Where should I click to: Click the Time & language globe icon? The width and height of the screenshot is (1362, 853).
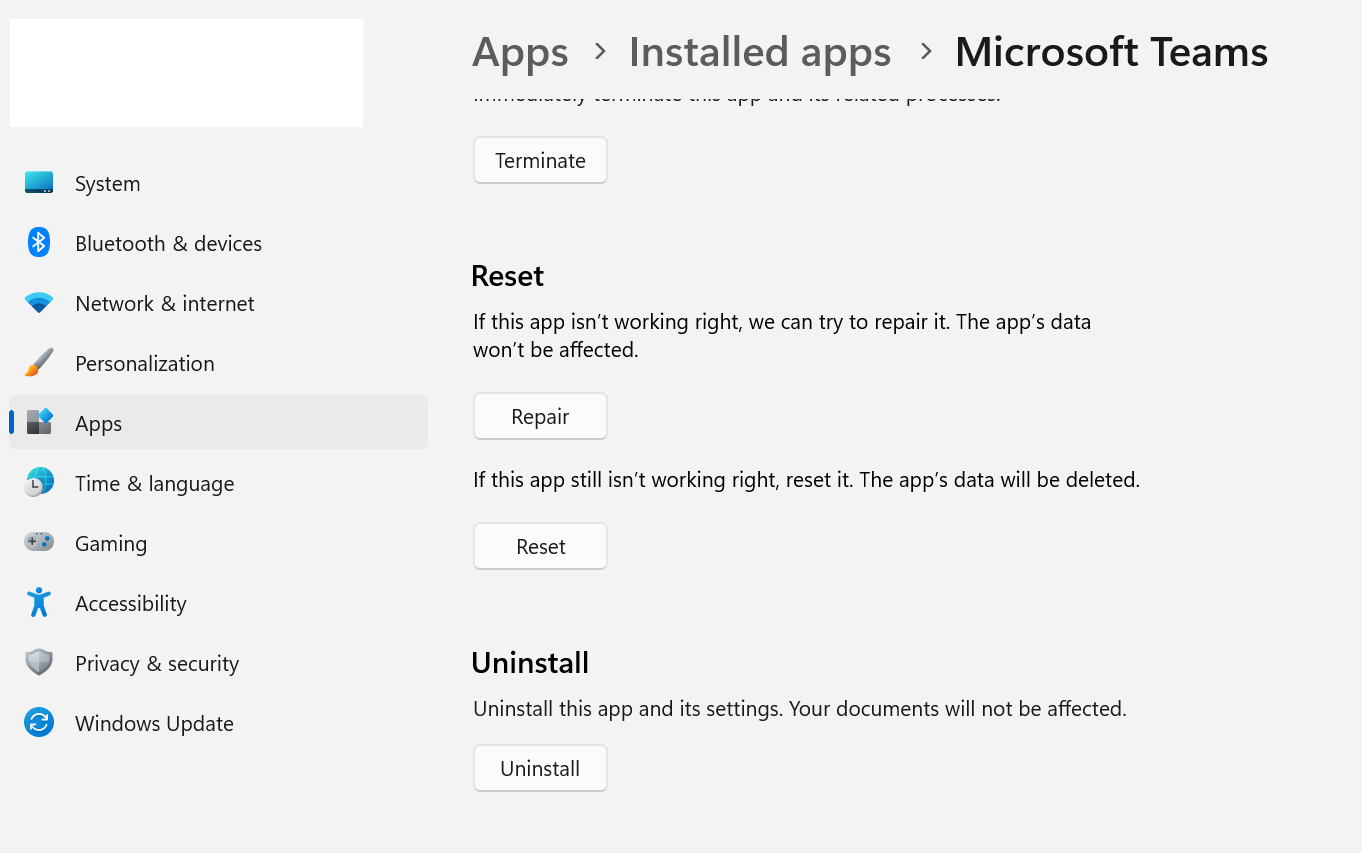(39, 483)
